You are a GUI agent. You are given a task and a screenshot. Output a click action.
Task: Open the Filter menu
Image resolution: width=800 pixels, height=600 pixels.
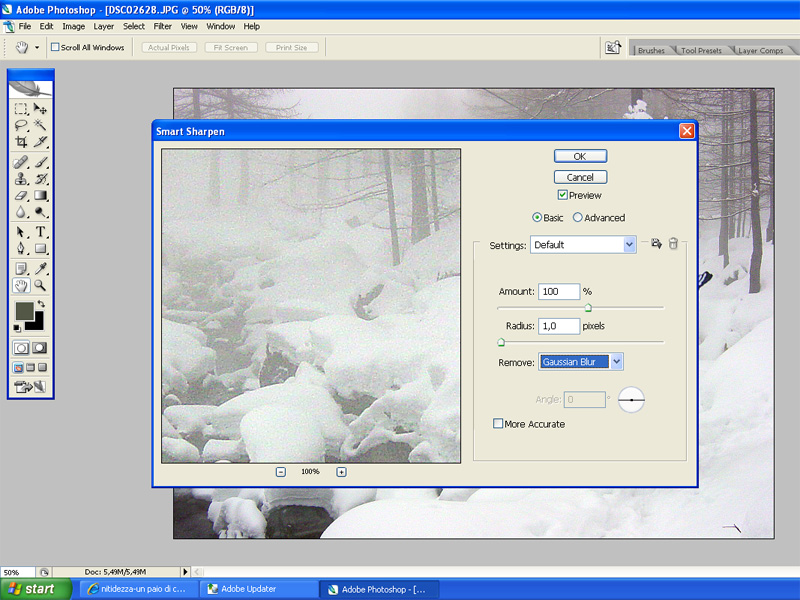(x=163, y=26)
